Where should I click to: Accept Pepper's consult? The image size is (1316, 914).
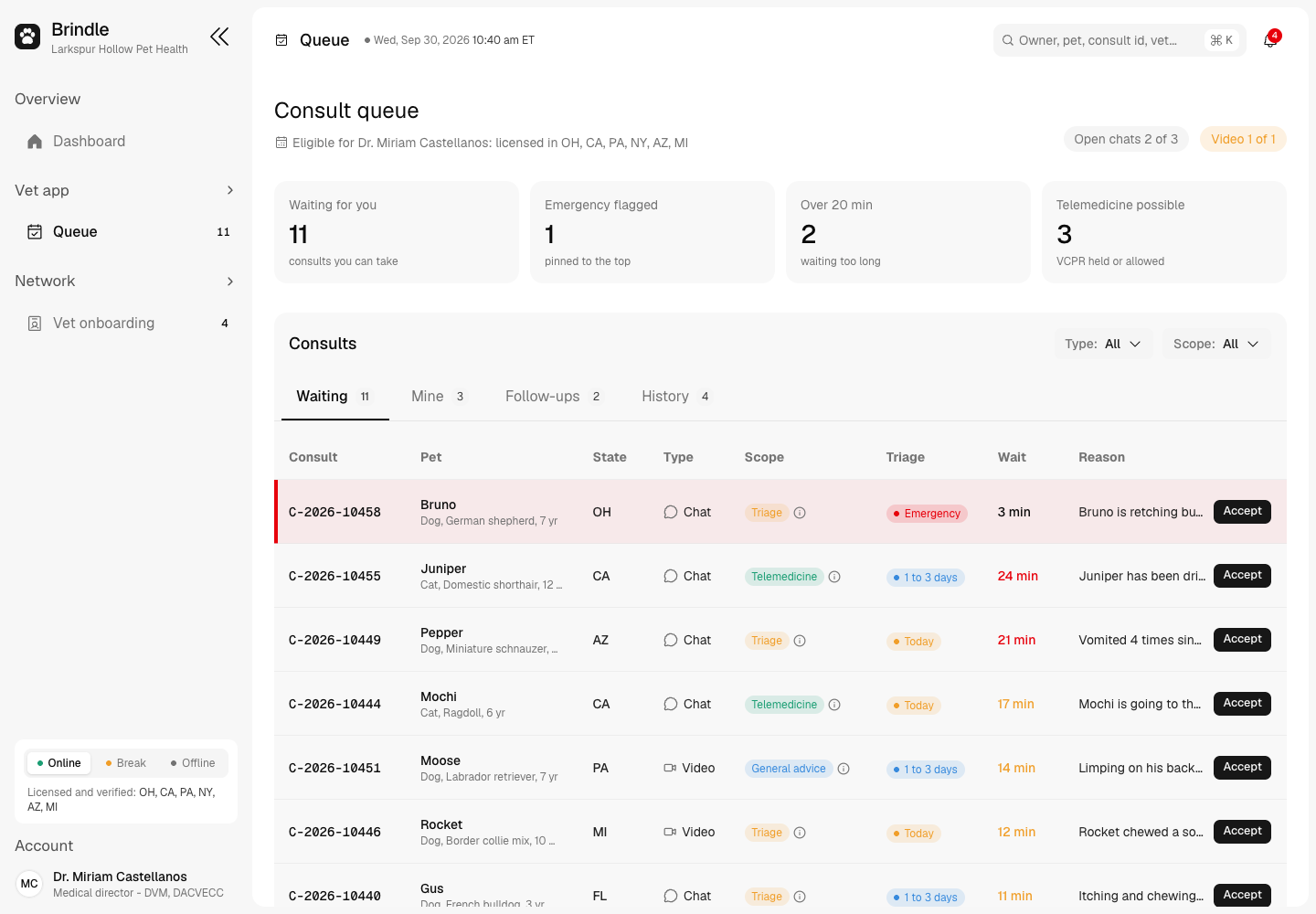click(x=1242, y=640)
